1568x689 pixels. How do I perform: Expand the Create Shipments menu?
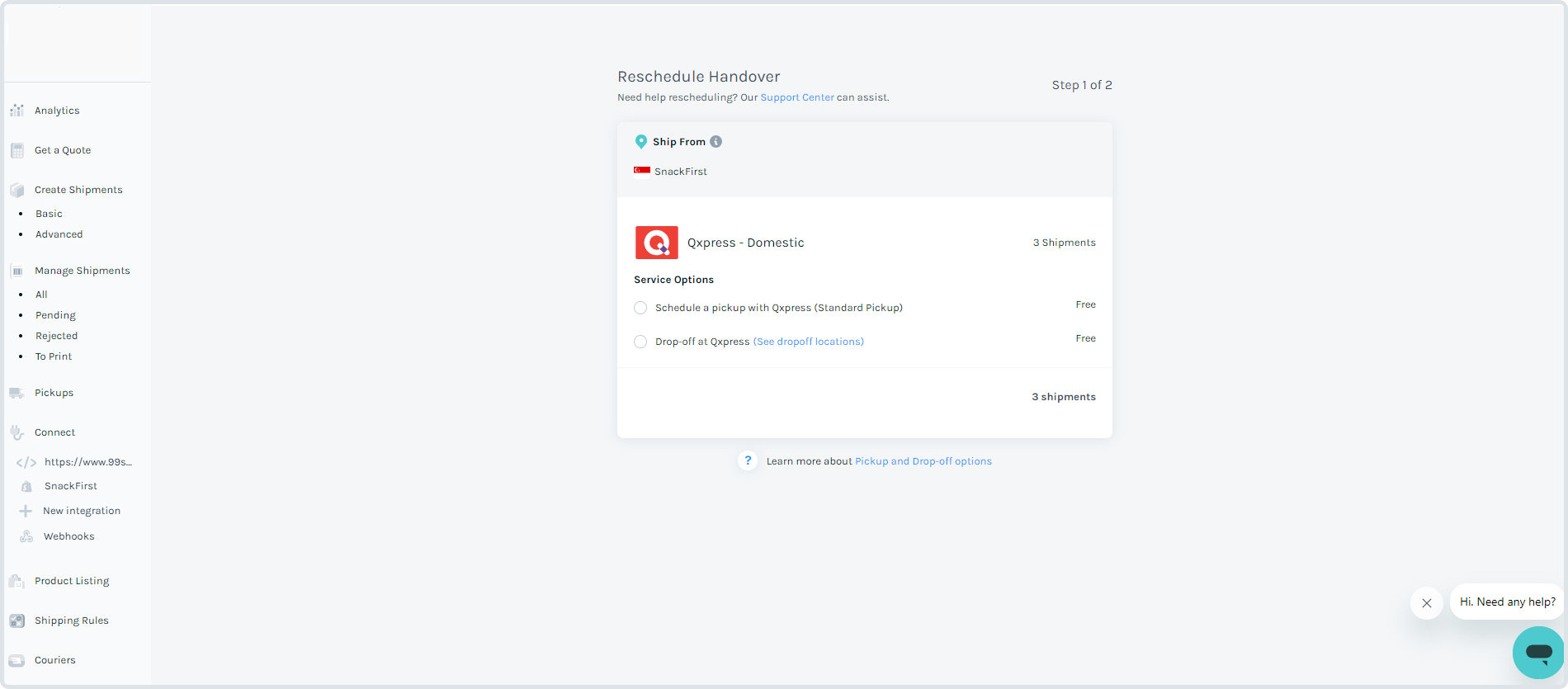click(x=78, y=190)
